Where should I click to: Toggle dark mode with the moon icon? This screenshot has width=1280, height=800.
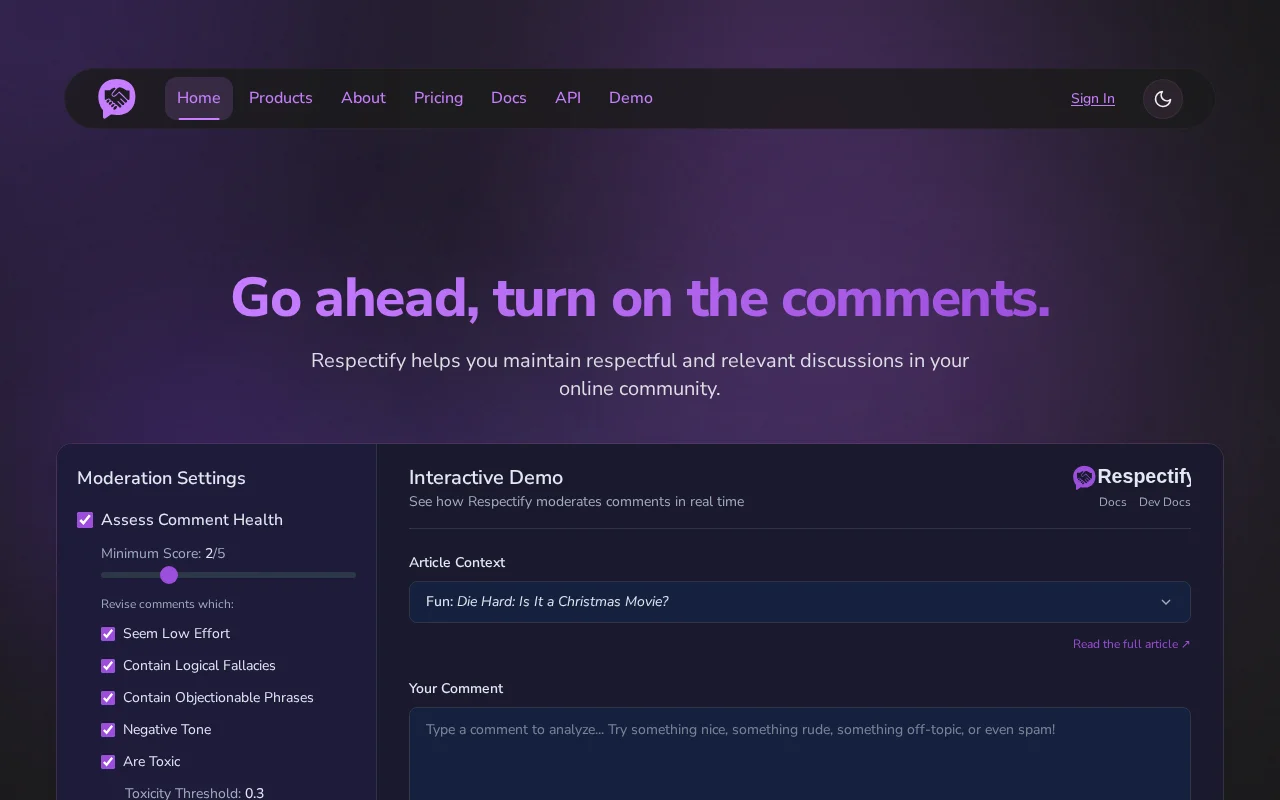(1163, 98)
